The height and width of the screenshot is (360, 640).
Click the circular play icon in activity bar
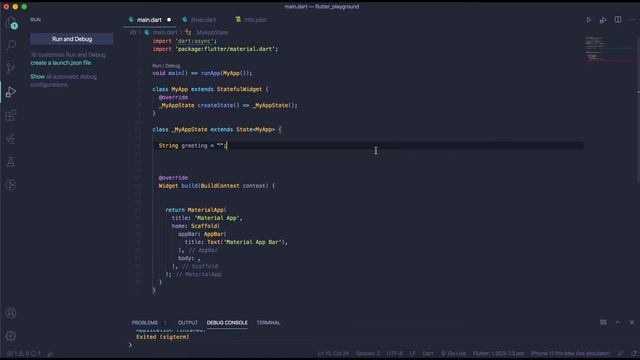click(11, 185)
